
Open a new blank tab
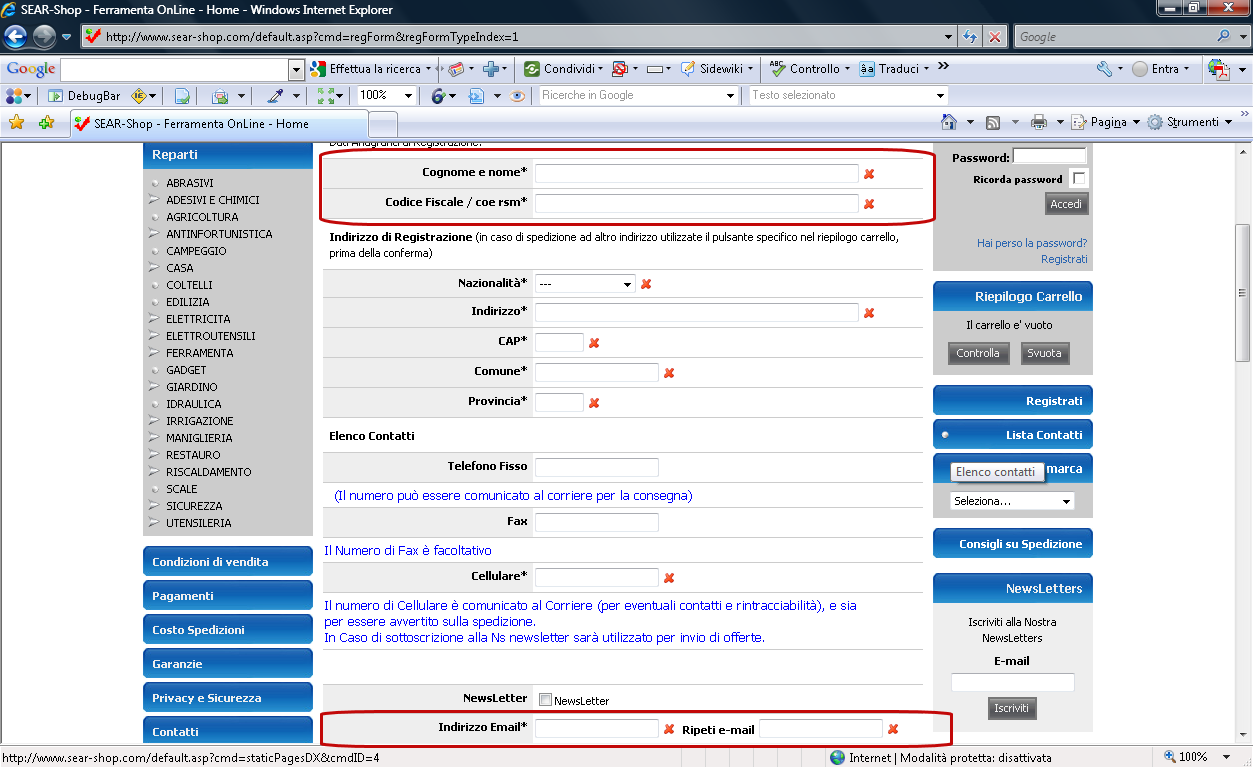pyautogui.click(x=384, y=124)
